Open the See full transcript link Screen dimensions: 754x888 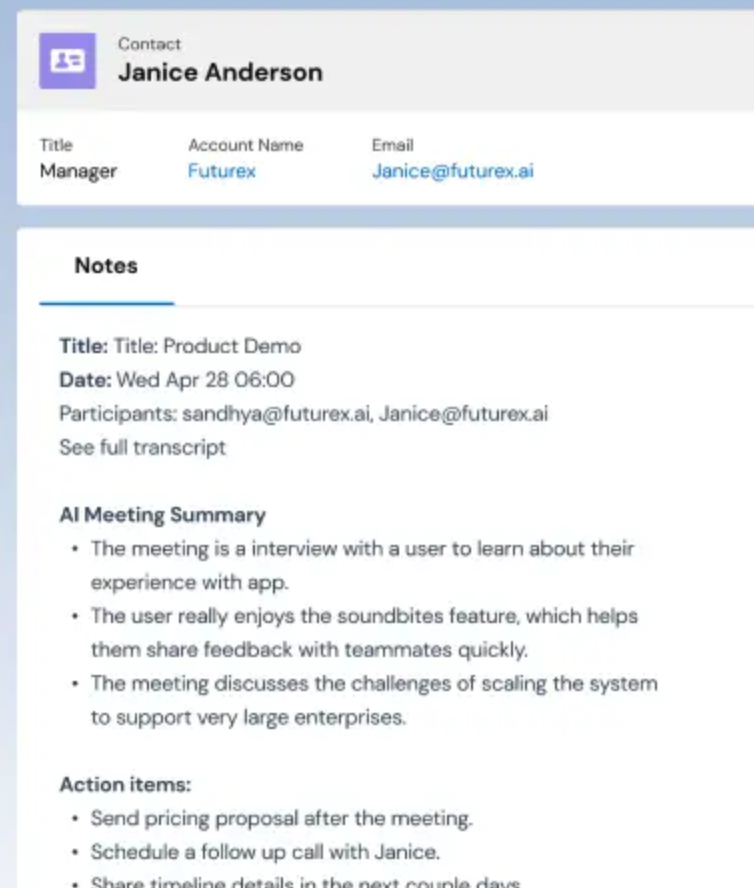point(142,447)
